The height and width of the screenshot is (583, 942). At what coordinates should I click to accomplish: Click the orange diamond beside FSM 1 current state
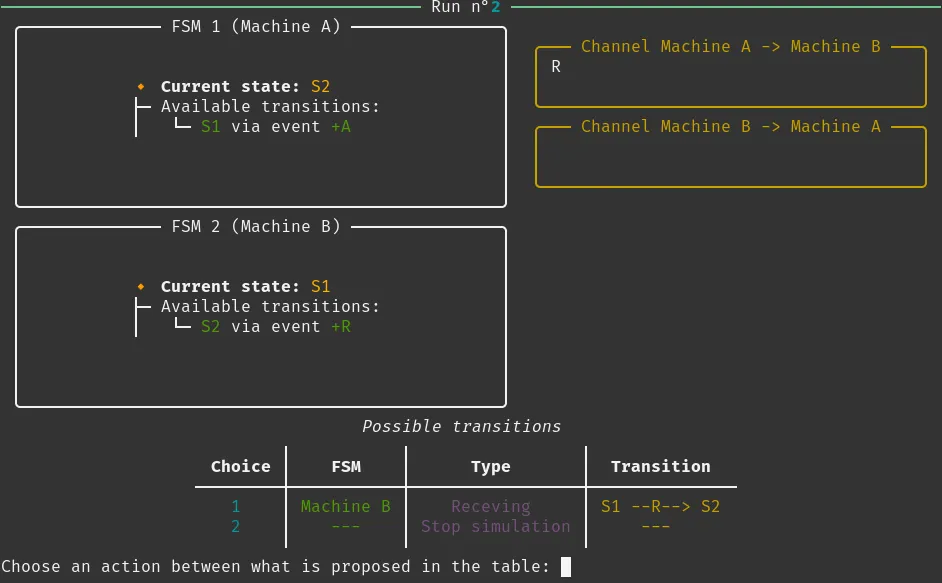[x=141, y=87]
